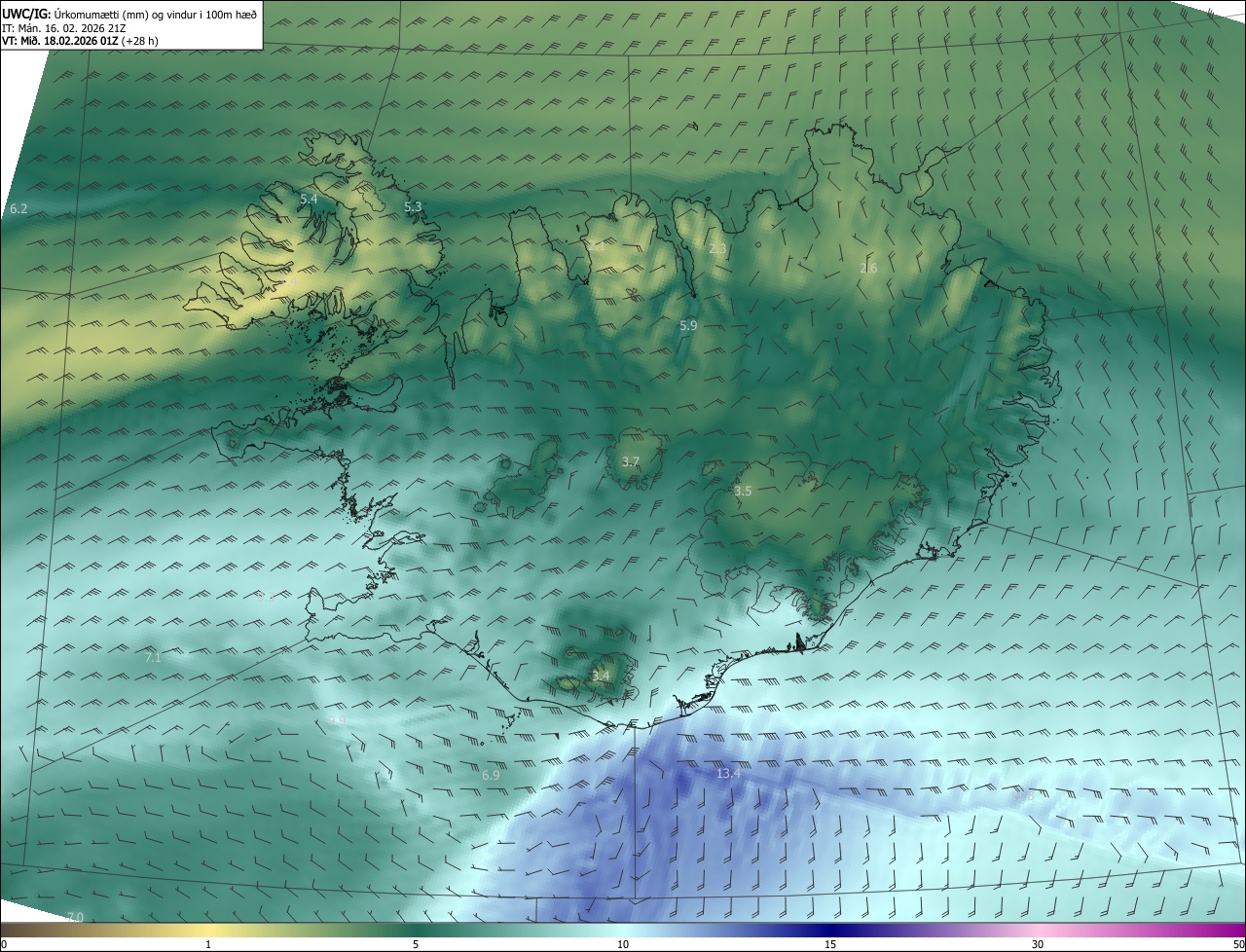
Task: Click the 0 tick on the color scale
Action: pos(4,944)
